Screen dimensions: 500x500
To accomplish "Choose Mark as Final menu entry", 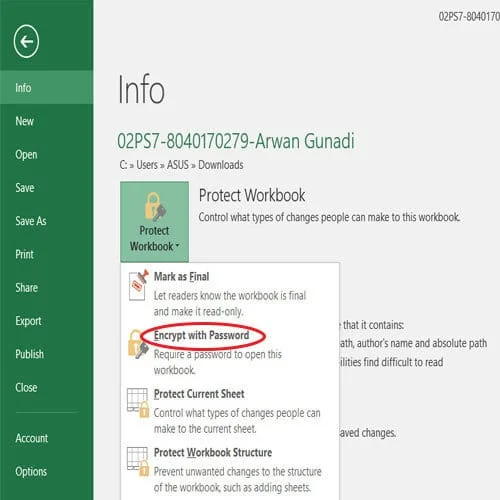I will (230, 293).
